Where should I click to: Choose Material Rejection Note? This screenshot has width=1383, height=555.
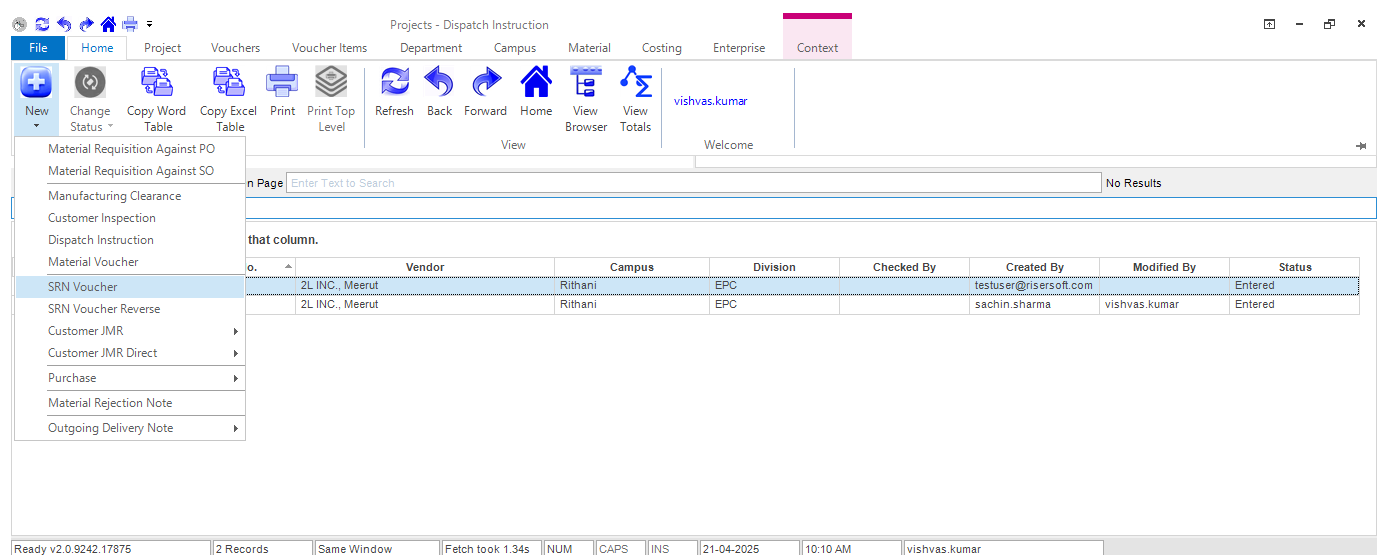coord(130,403)
